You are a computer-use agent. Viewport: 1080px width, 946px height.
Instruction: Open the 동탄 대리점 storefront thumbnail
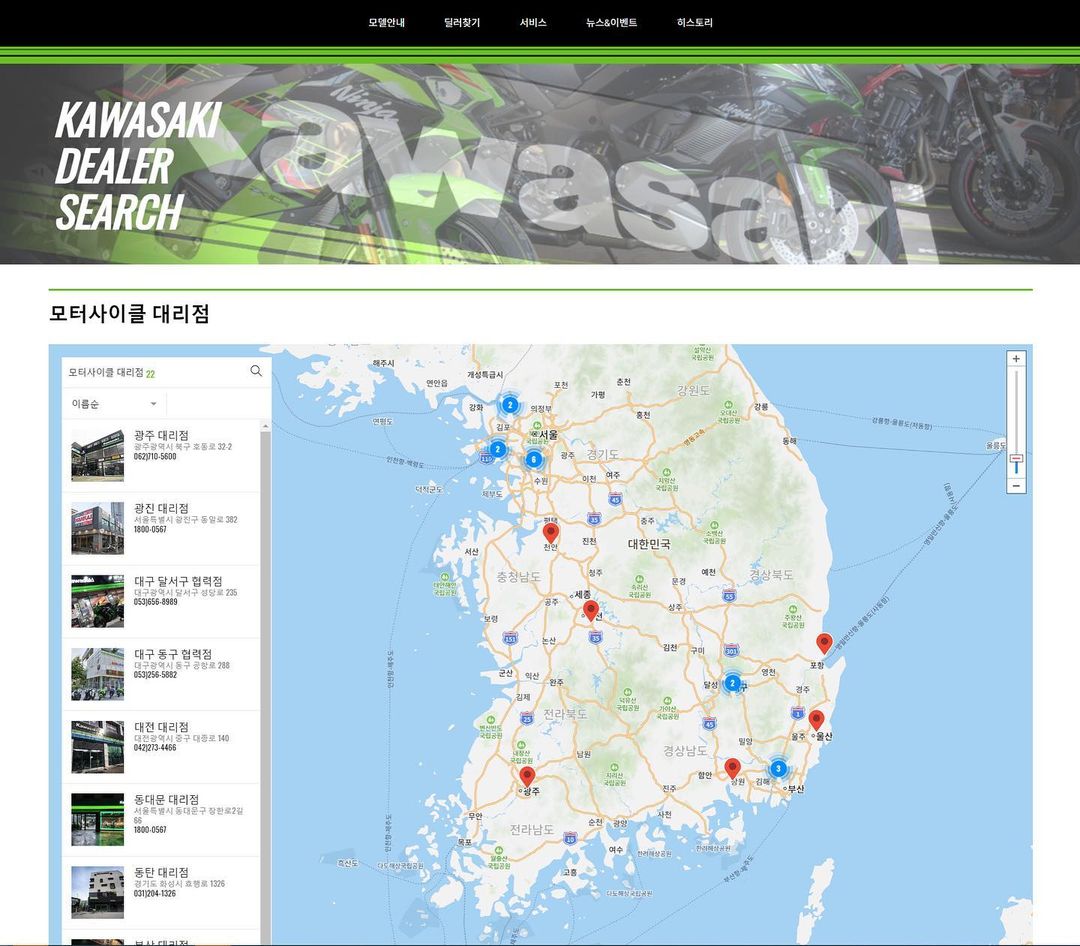[98, 892]
